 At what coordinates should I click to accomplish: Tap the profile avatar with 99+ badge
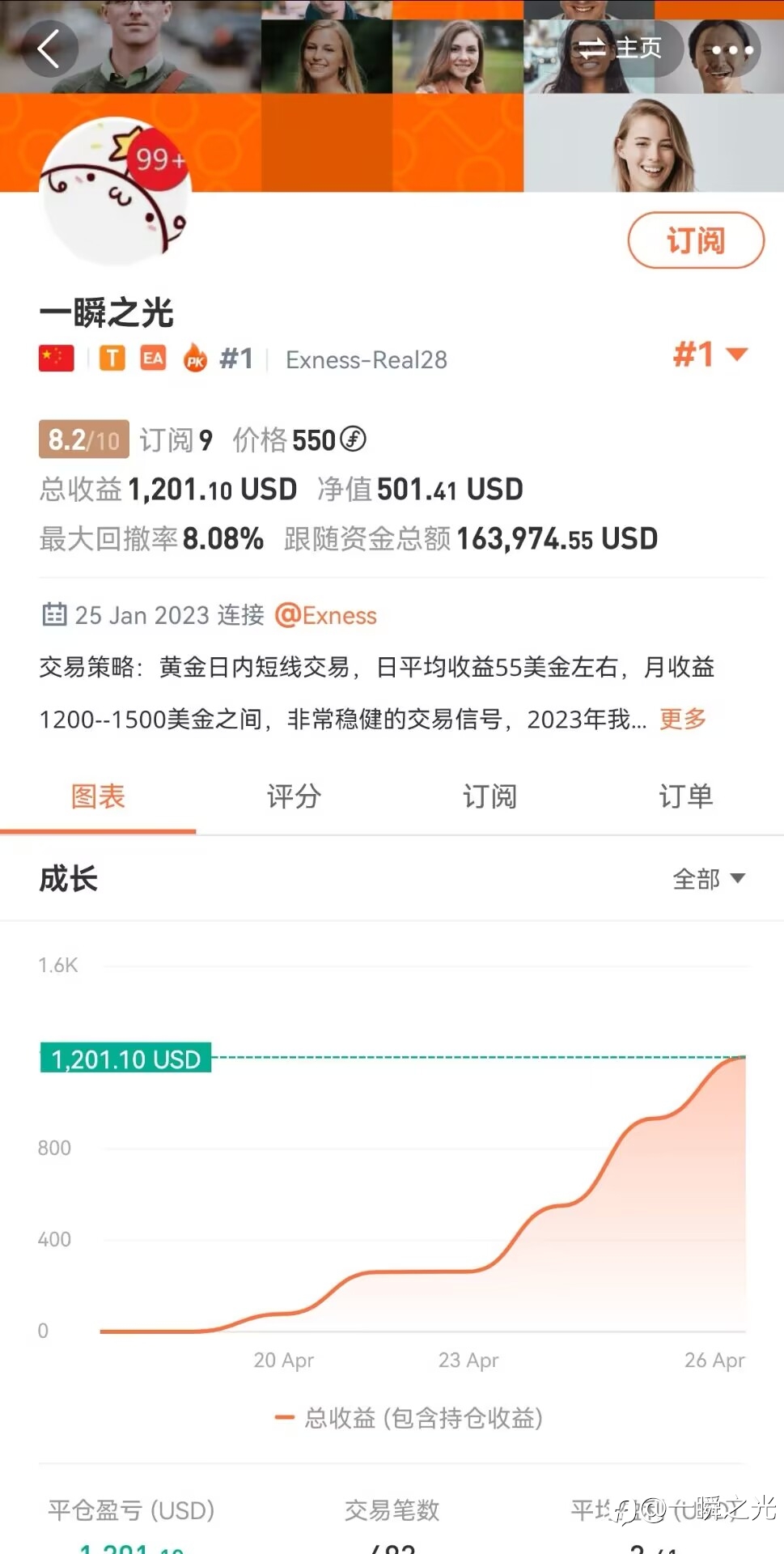(x=115, y=192)
